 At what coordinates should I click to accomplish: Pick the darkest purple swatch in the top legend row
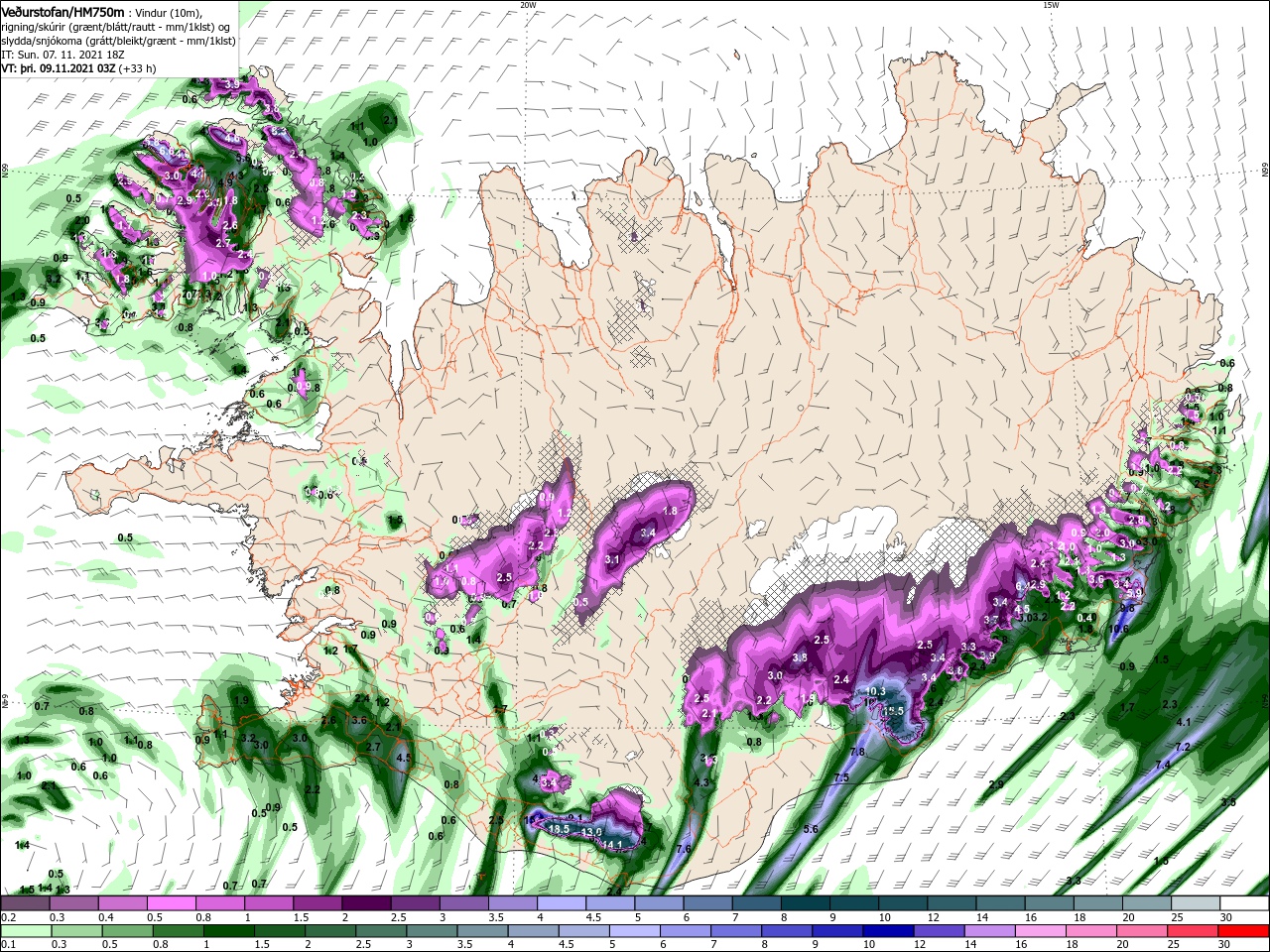(x=365, y=903)
